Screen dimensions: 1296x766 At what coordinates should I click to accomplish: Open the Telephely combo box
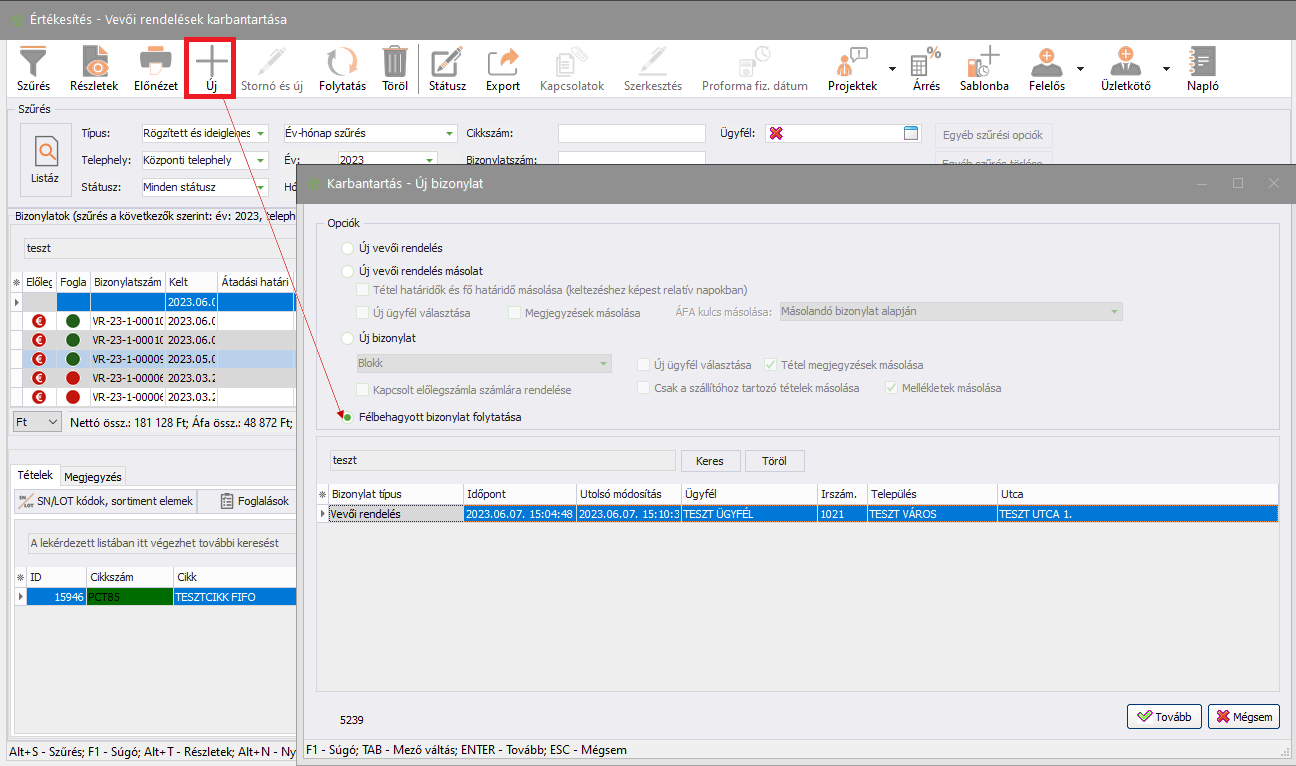261,161
